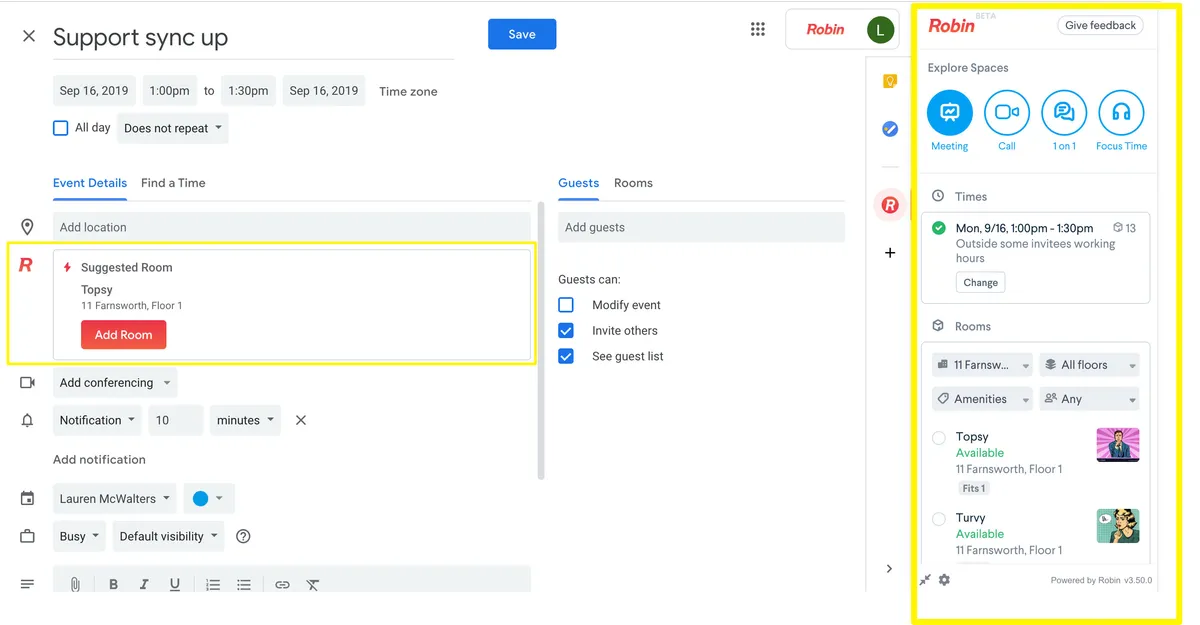Click the Add notification link
This screenshot has width=1200, height=625.
99,459
